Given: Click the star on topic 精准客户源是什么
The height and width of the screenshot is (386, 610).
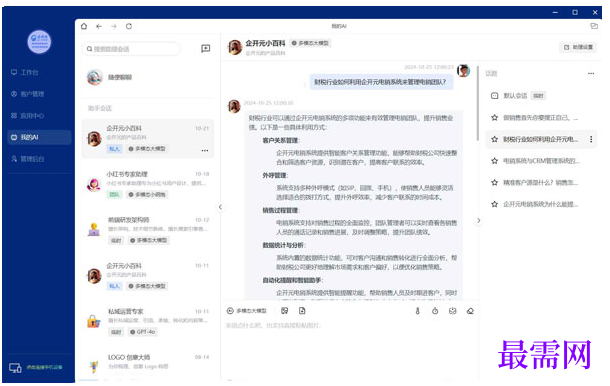Looking at the screenshot, I should pos(494,182).
